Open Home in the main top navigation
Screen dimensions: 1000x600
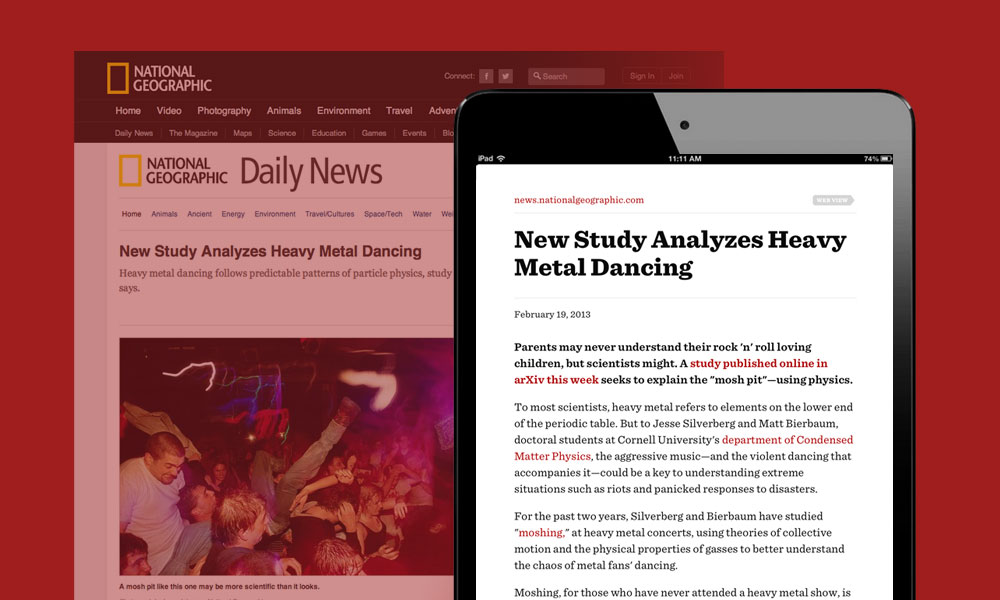[128, 110]
